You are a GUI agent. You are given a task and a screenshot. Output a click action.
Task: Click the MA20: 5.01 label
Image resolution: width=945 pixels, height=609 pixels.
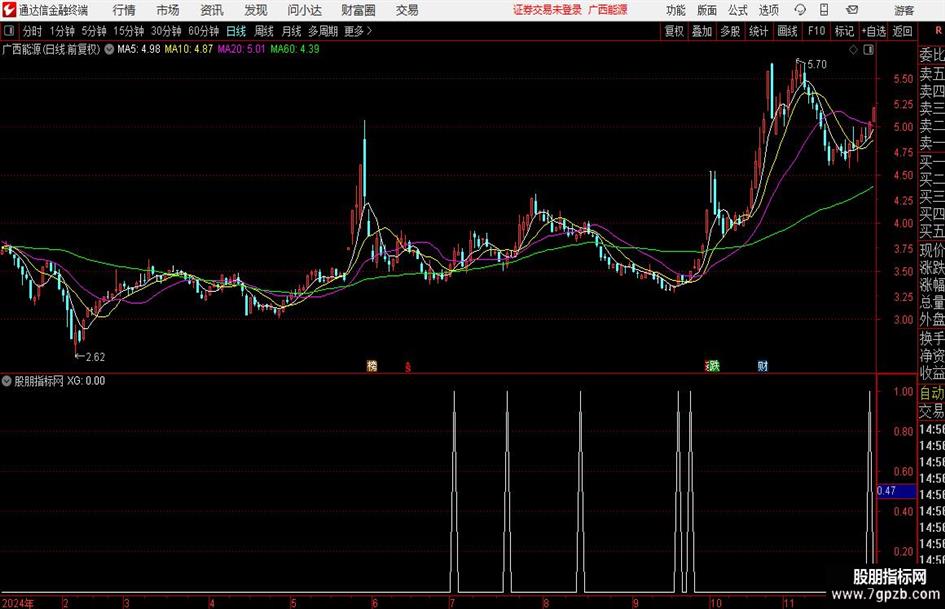[241, 49]
